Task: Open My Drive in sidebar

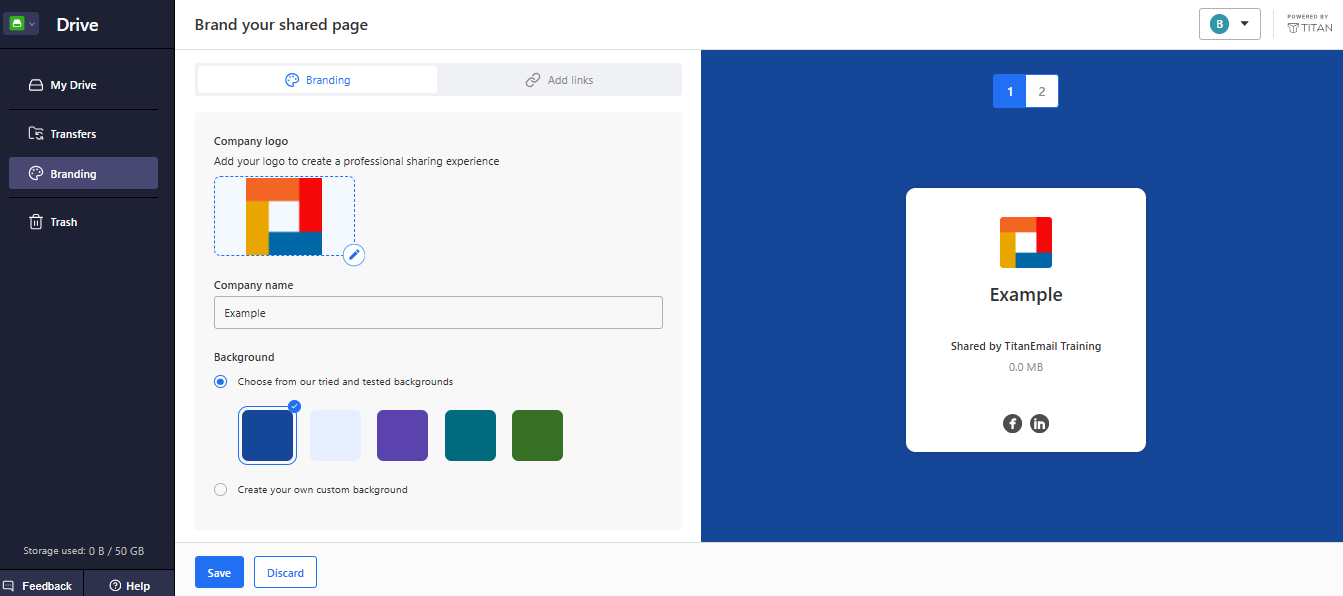Action: [x=83, y=86]
